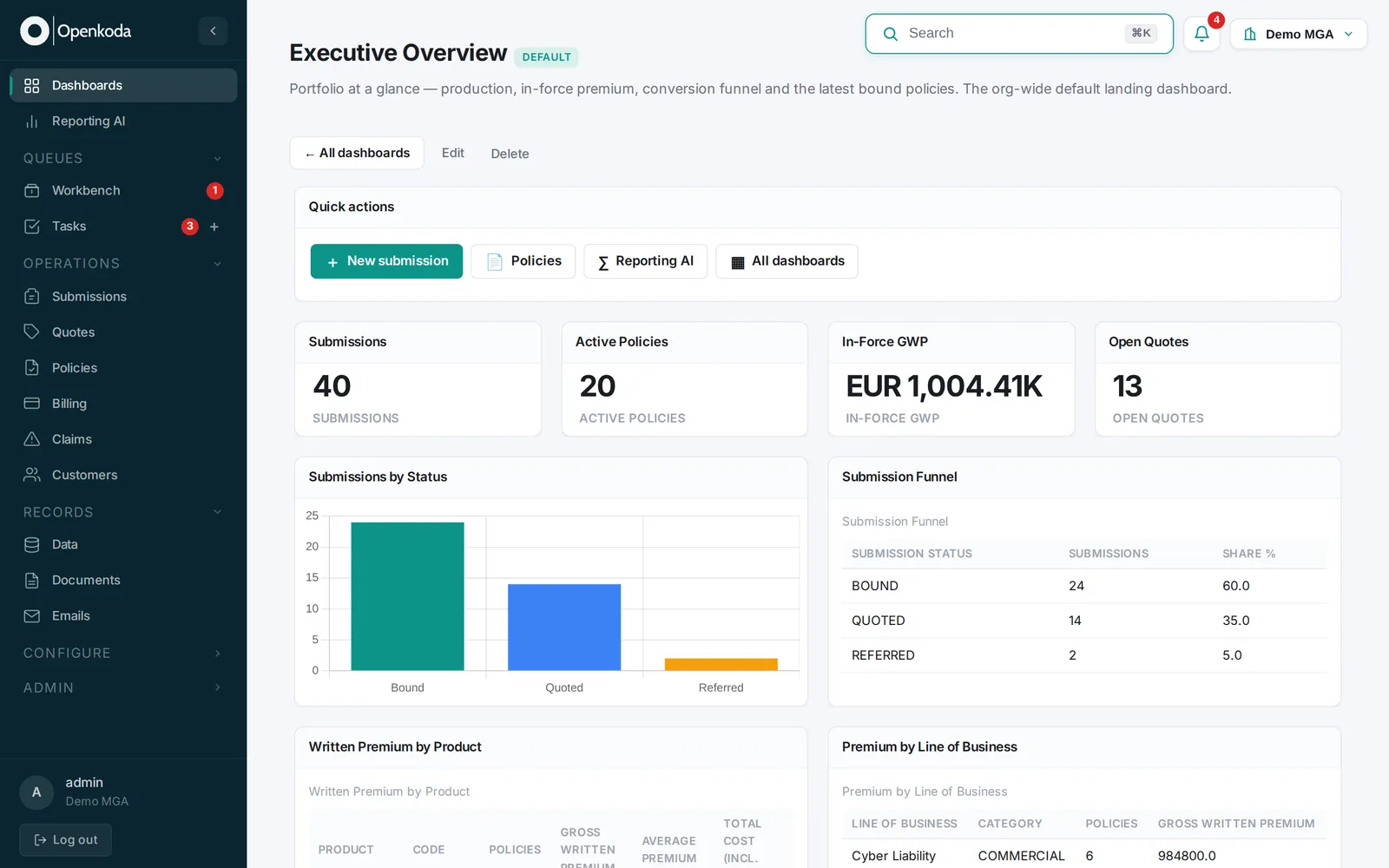Click the admin user avatar
This screenshot has height=868, width=1389.
click(36, 792)
